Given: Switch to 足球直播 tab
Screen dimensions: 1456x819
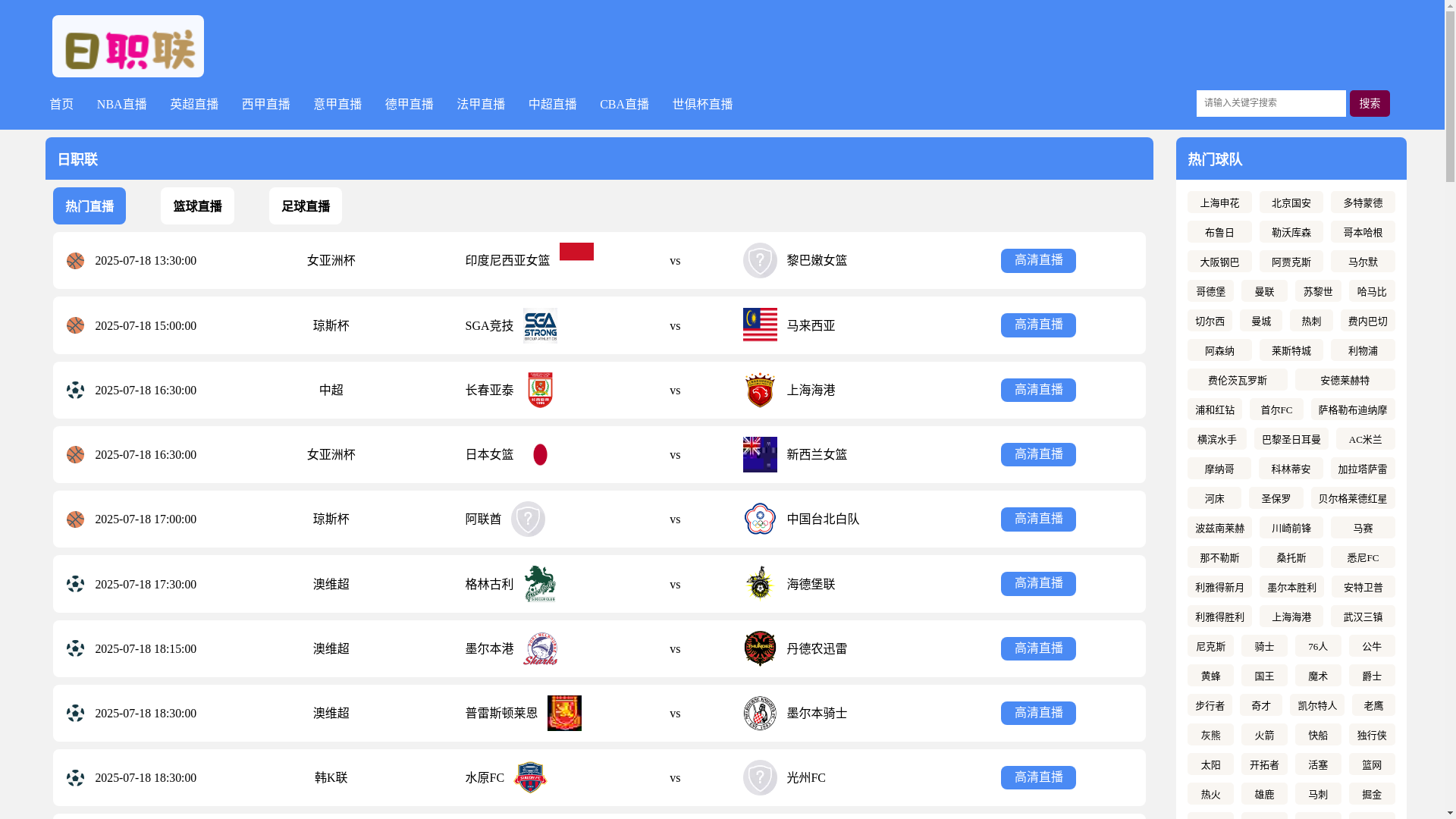Looking at the screenshot, I should click(x=306, y=206).
